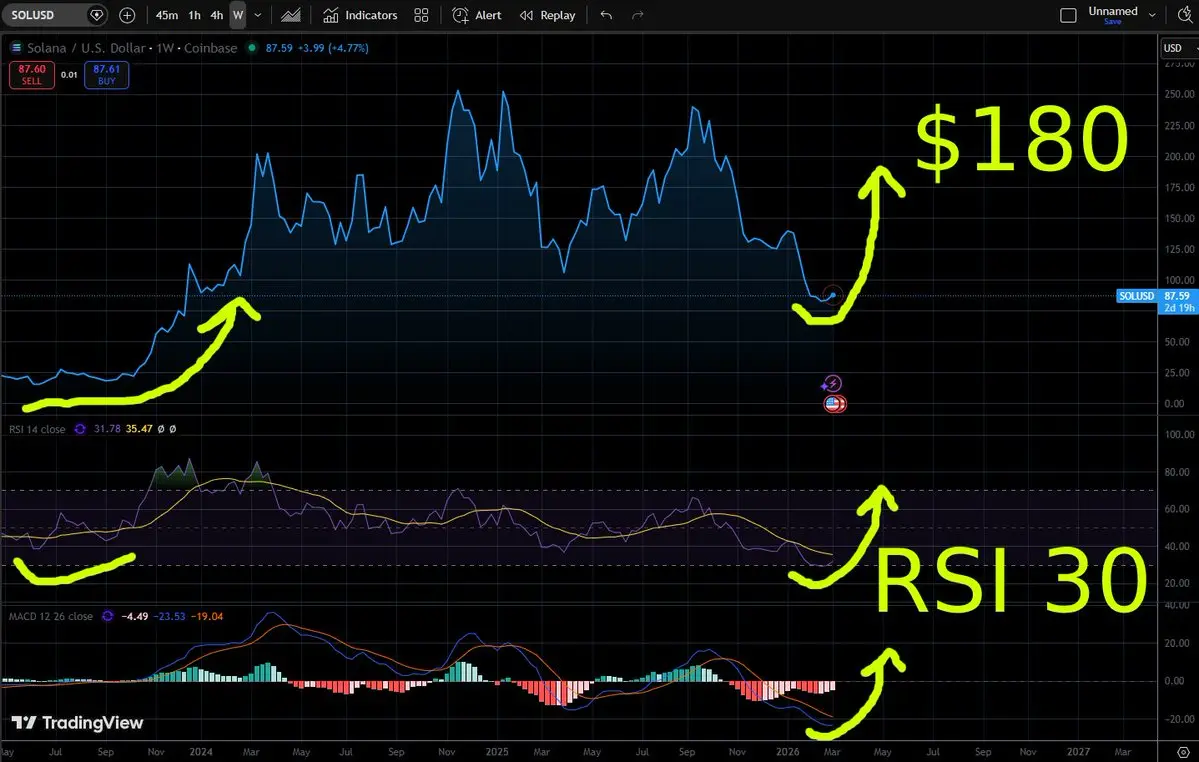The height and width of the screenshot is (762, 1199).
Task: Click the 100.00 label on main price scale
Action: coord(1179,280)
